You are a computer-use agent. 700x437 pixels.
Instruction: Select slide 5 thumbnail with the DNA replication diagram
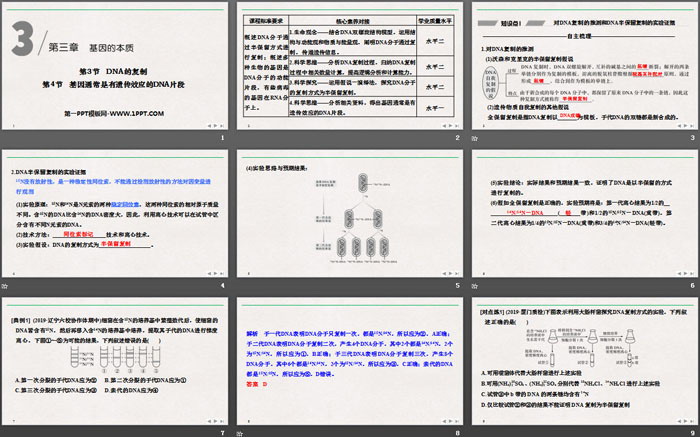350,213
